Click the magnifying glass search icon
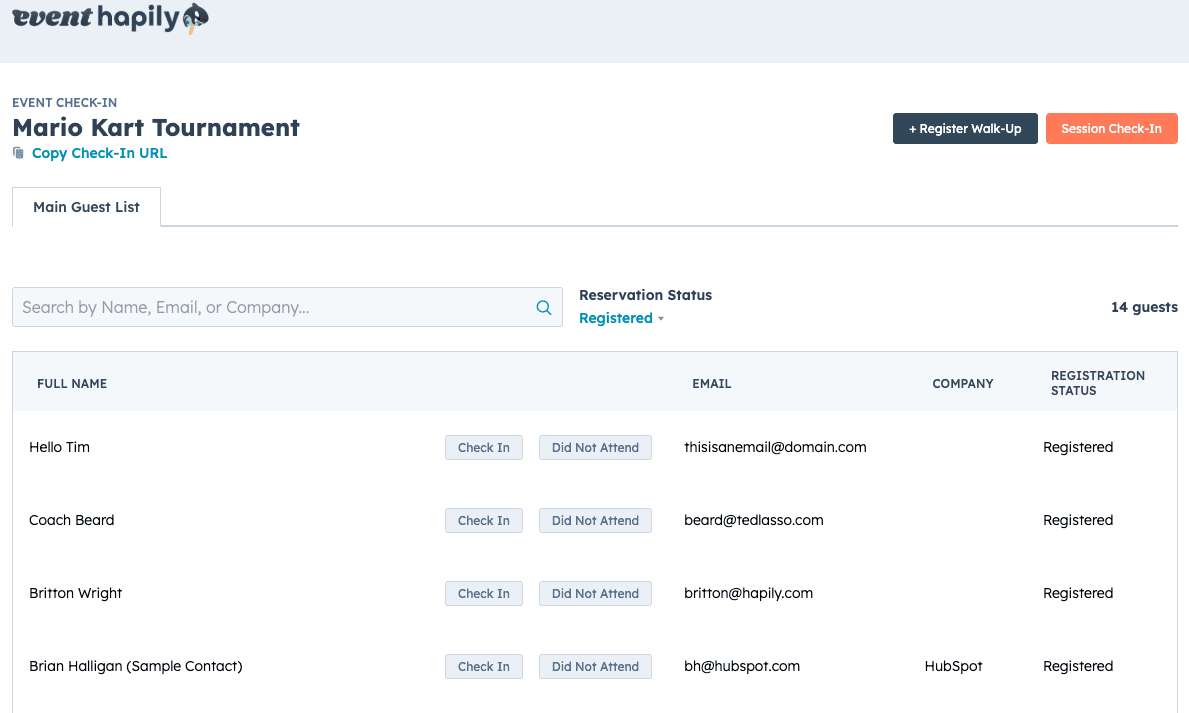1189x713 pixels. click(x=544, y=308)
